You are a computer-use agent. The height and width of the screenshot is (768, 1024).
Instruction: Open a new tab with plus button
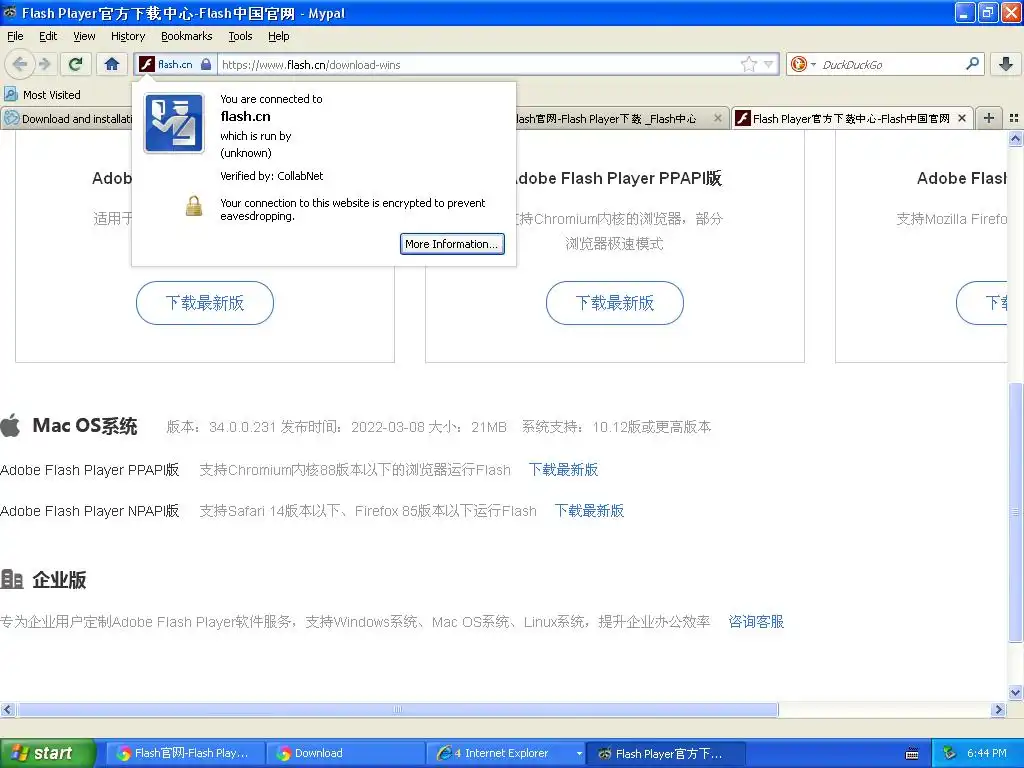tap(989, 118)
